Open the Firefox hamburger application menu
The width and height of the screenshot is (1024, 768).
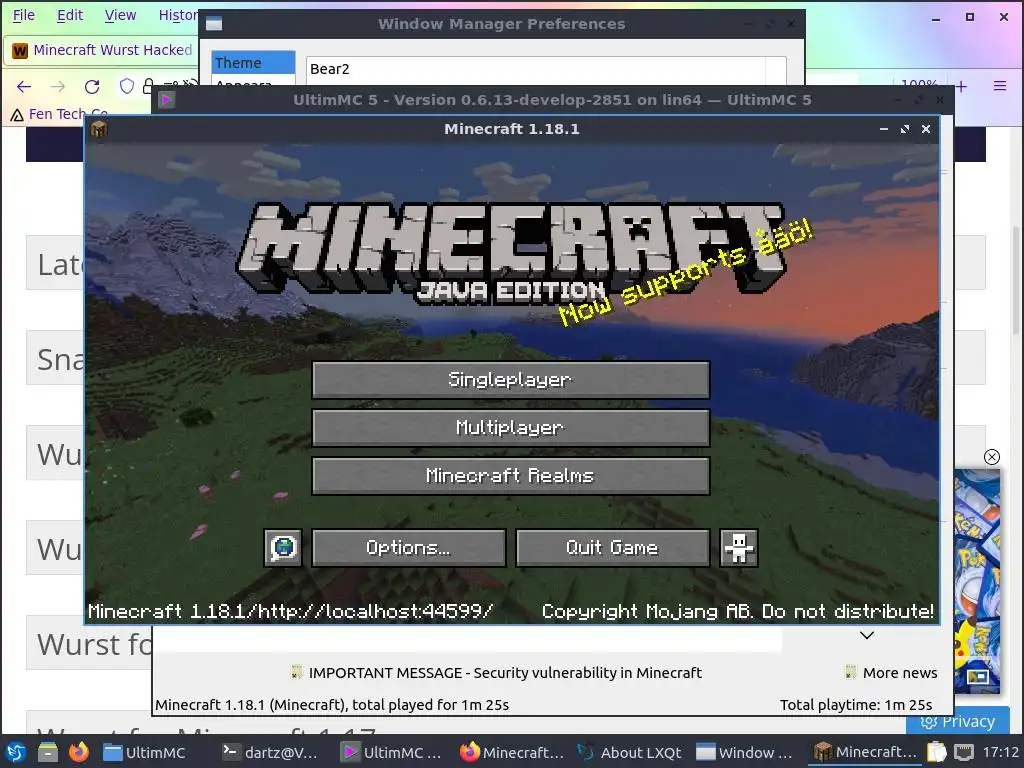pos(999,86)
